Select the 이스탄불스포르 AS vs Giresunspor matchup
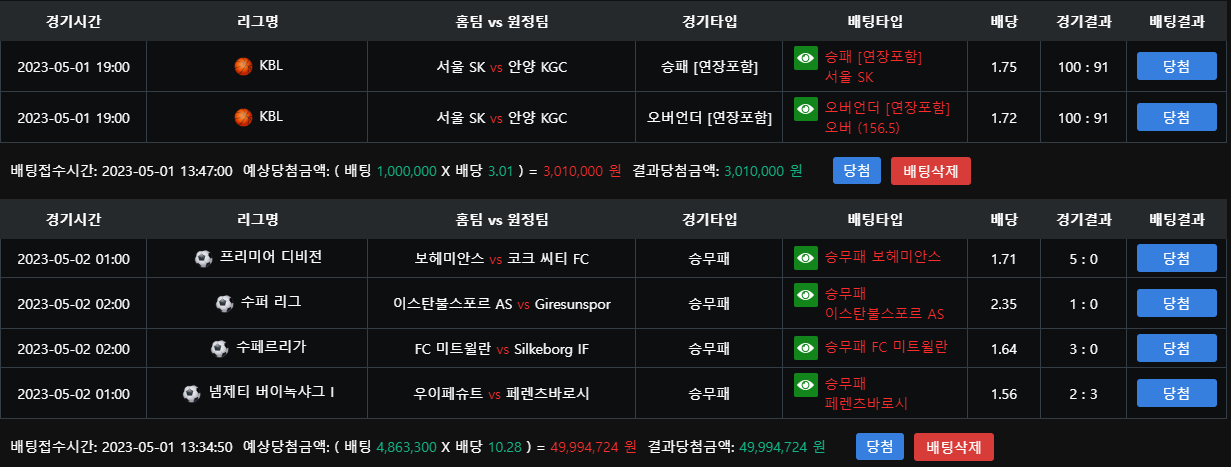1231x467 pixels. (502, 303)
